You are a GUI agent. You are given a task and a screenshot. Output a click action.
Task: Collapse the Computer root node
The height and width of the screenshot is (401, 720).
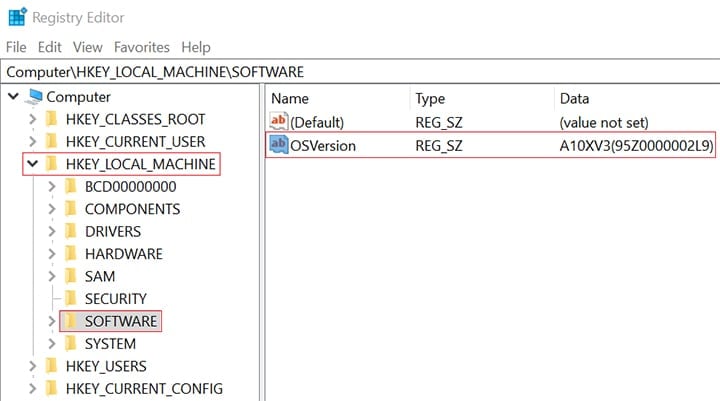tap(14, 96)
